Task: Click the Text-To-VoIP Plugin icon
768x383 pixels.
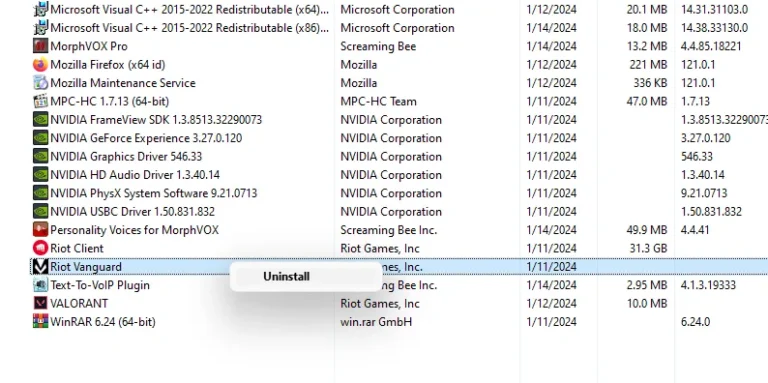Action: 40,285
